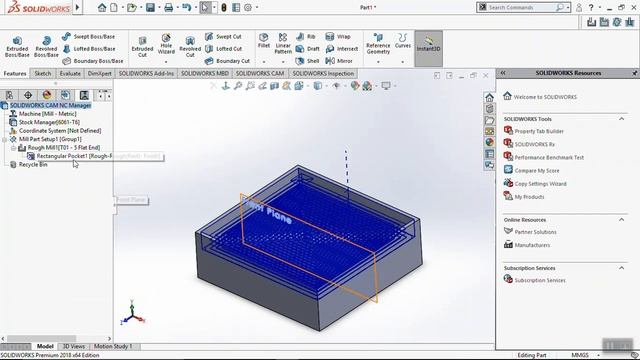Open the Linear Pattern dropdown arrow
The image size is (640, 360).
(283, 62)
